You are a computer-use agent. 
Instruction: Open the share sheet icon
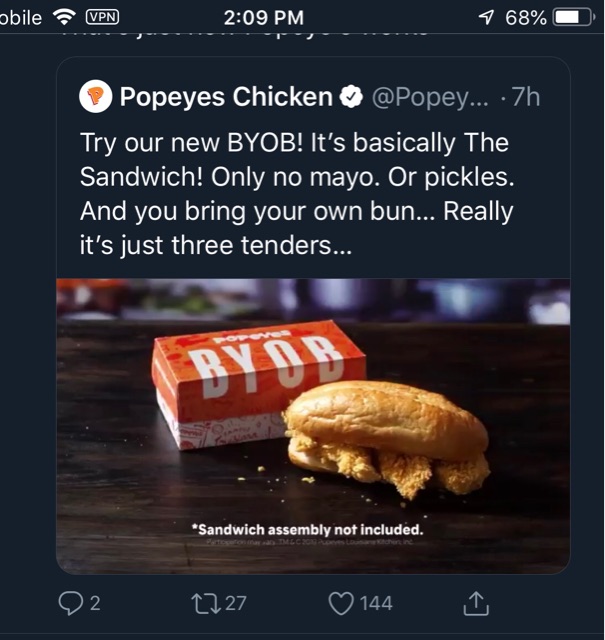(x=476, y=603)
